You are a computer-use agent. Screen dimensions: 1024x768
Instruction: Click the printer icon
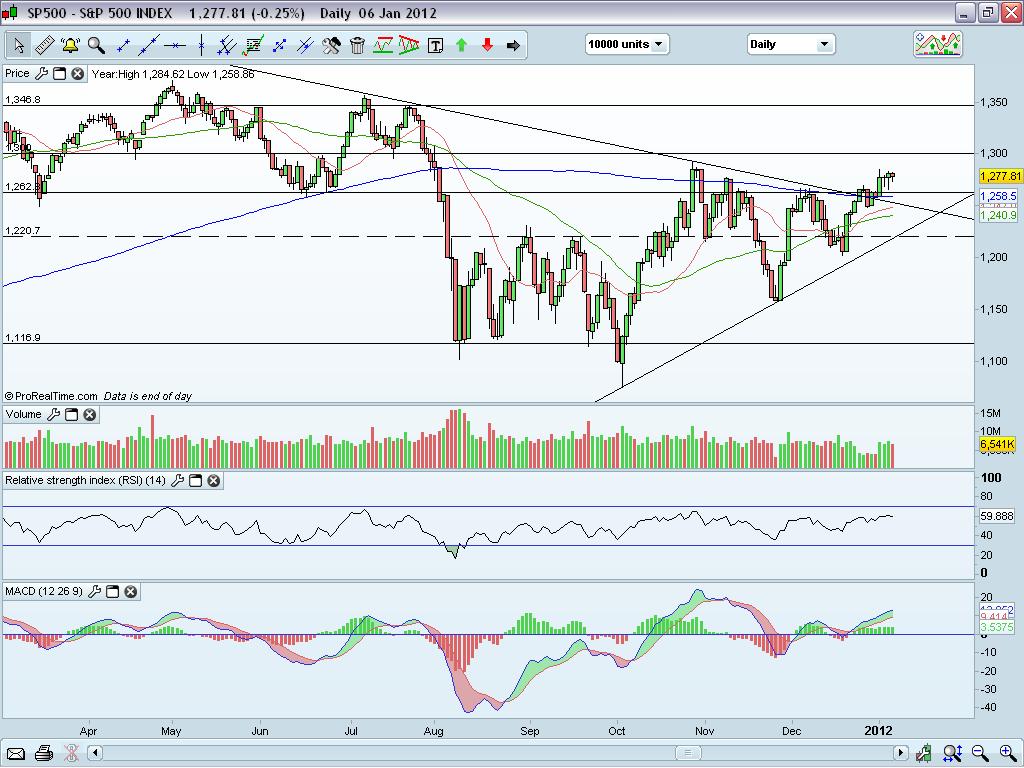[x=44, y=754]
